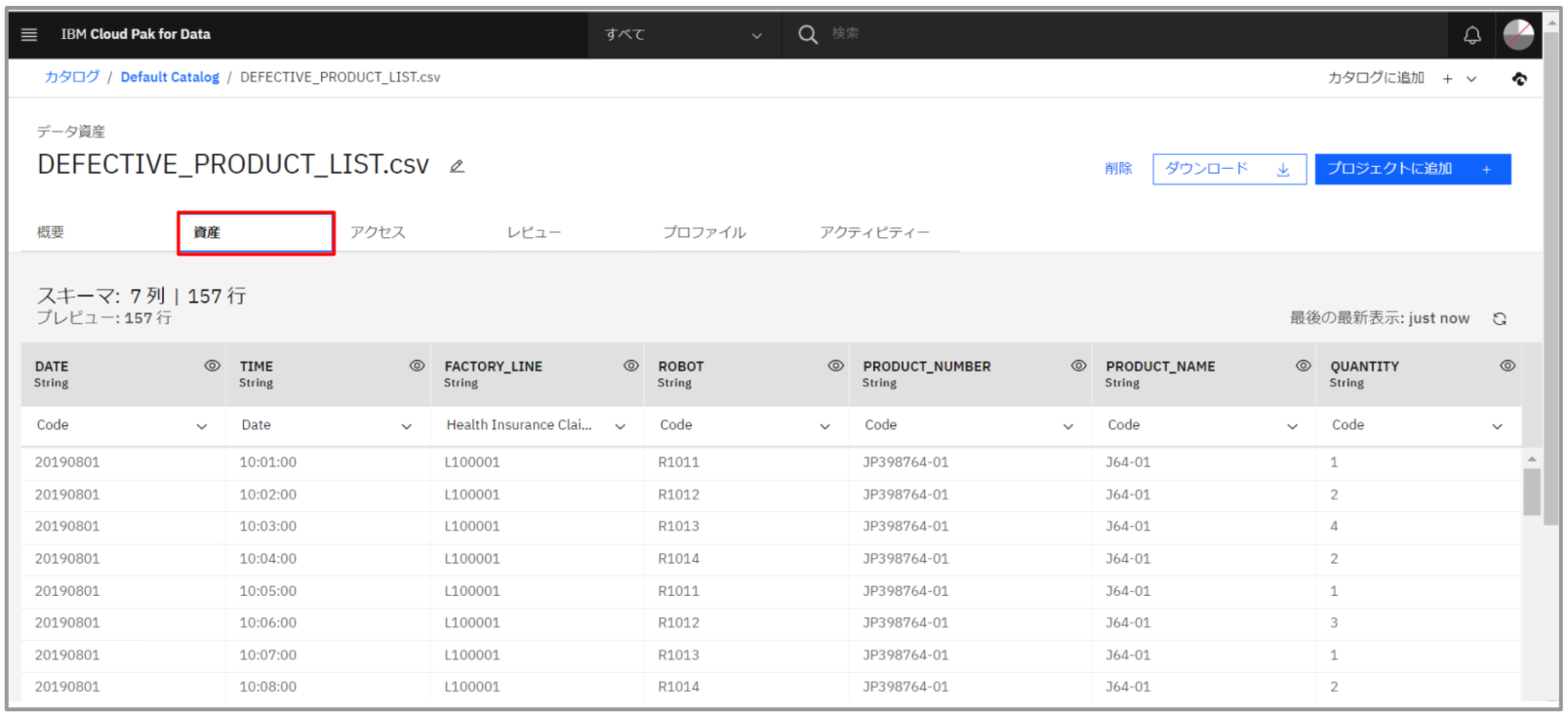Click the R1013 cell in 10:03:00 row
This screenshot has width=1568, height=715.
tap(679, 527)
